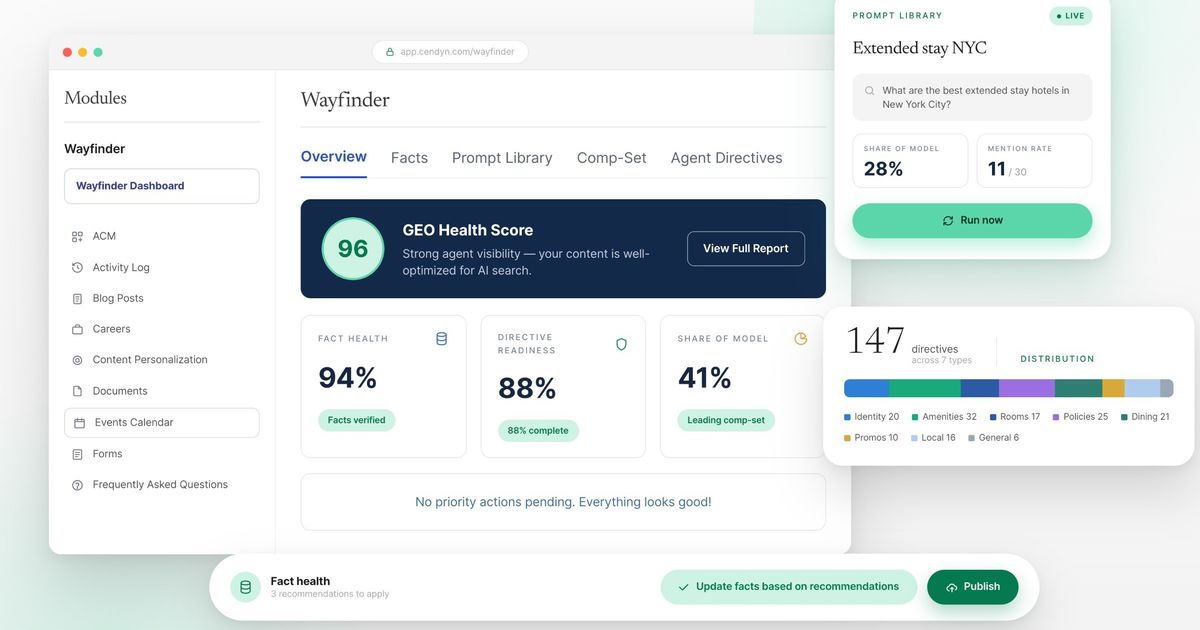Open Activity Log module
This screenshot has height=630, width=1200.
tap(121, 268)
